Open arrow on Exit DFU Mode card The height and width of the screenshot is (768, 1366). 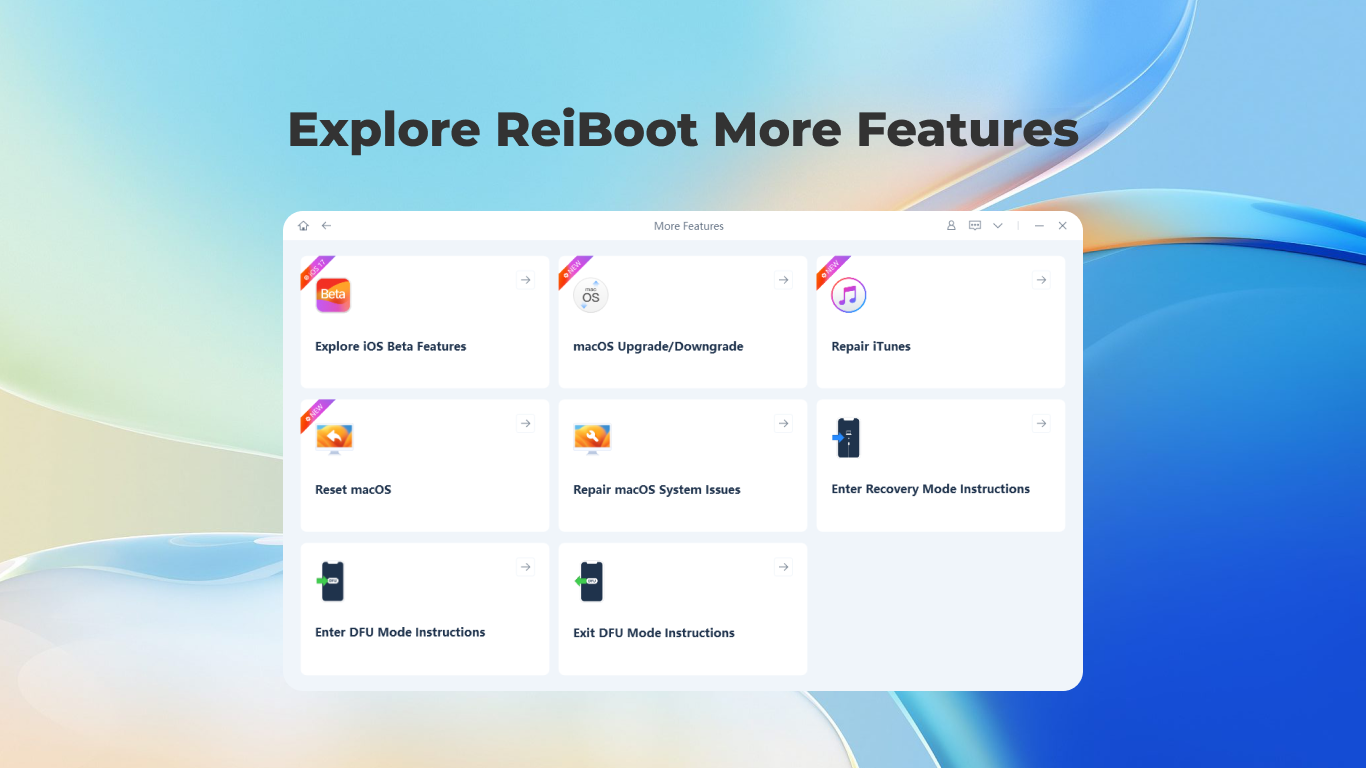tap(783, 567)
